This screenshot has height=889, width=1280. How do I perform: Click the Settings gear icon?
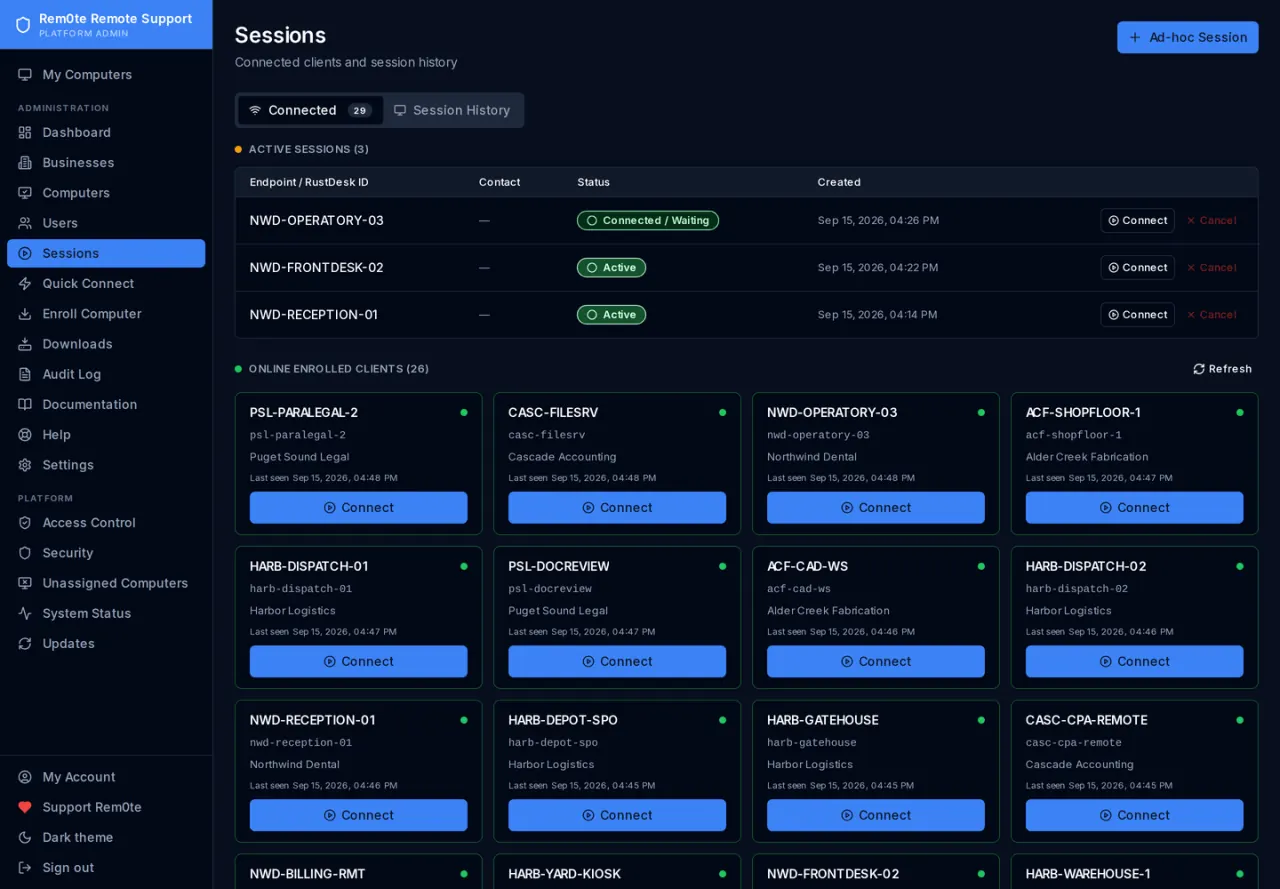pyautogui.click(x=25, y=465)
